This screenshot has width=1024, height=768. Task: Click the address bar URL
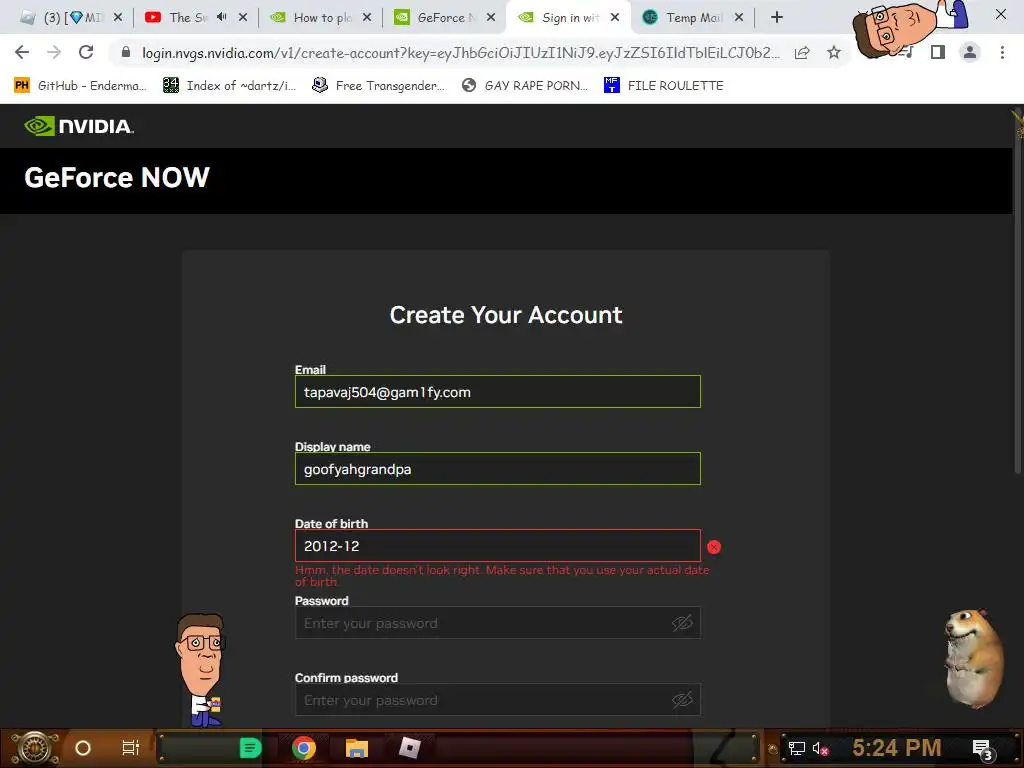pos(460,53)
